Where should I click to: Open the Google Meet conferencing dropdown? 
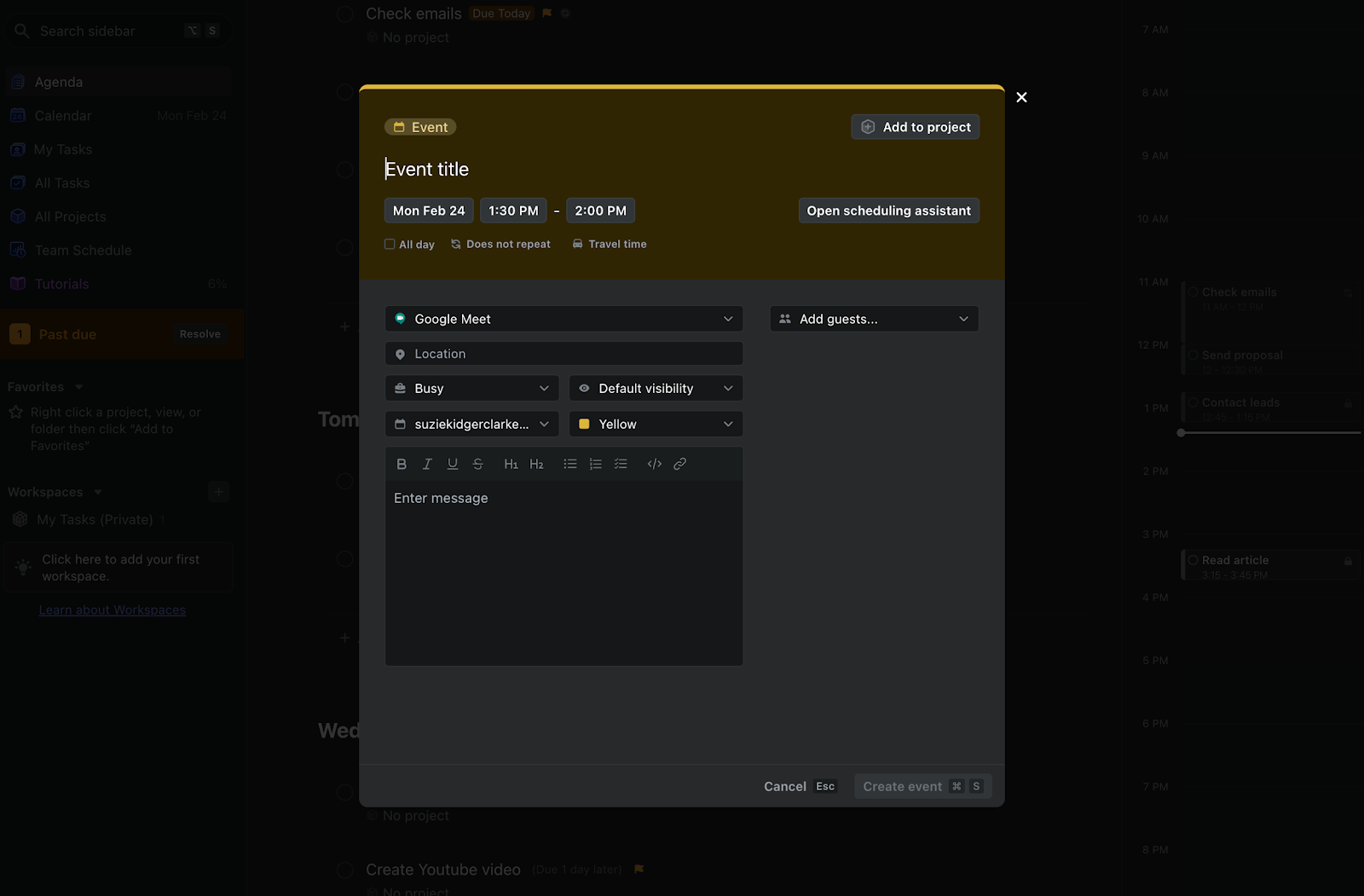(564, 319)
